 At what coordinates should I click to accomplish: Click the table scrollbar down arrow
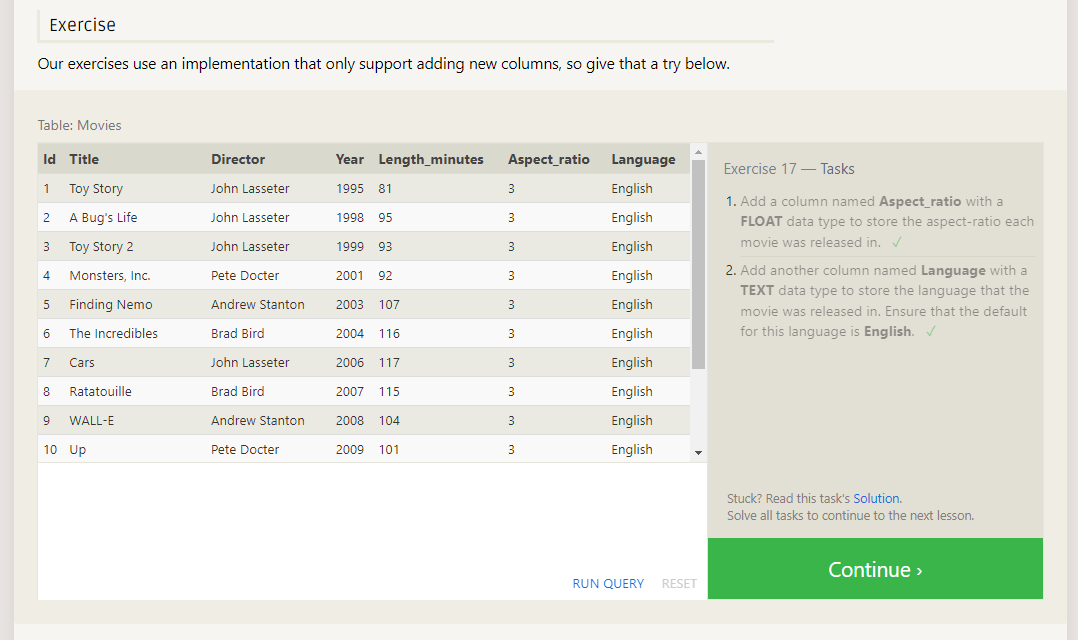[x=698, y=452]
